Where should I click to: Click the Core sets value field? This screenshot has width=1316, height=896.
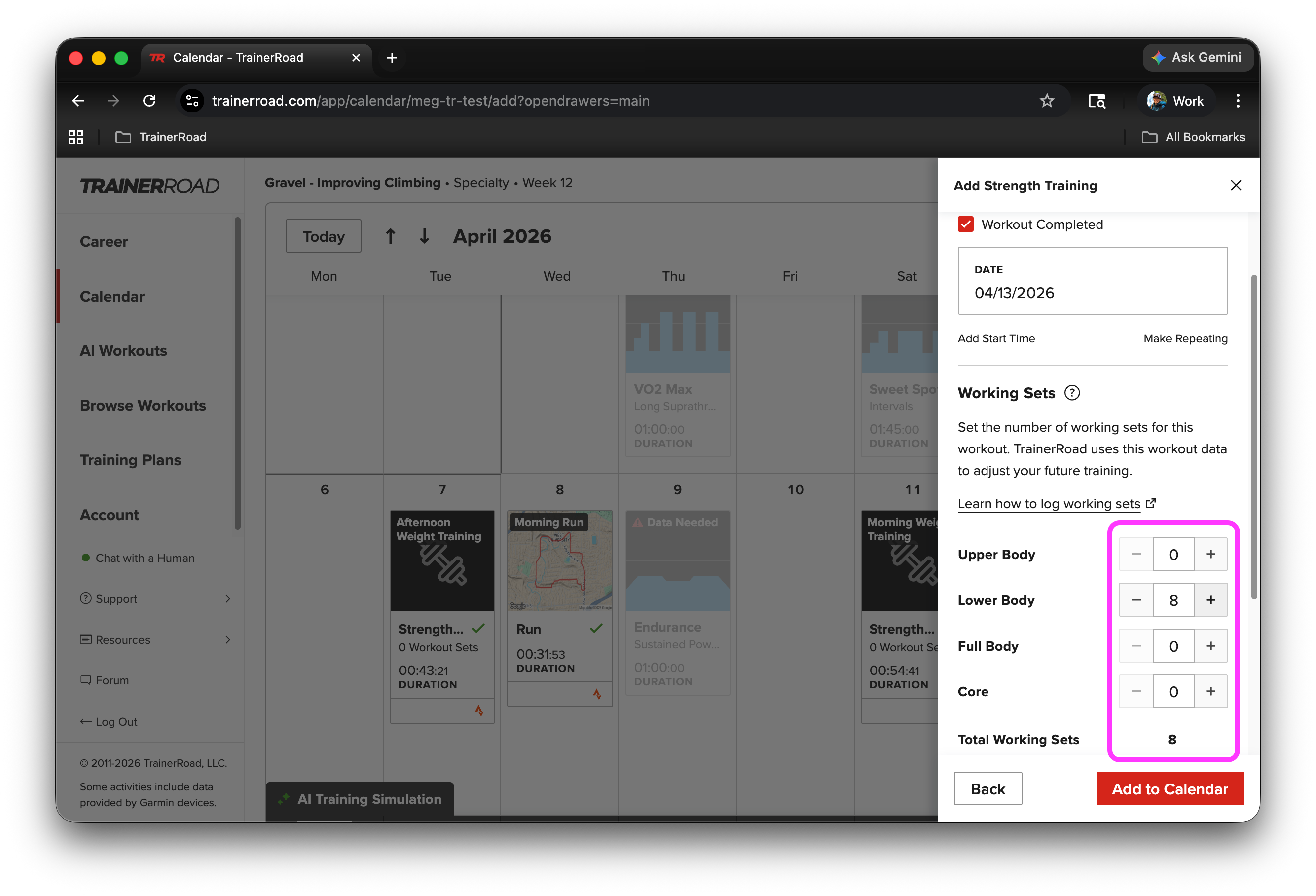[1173, 691]
